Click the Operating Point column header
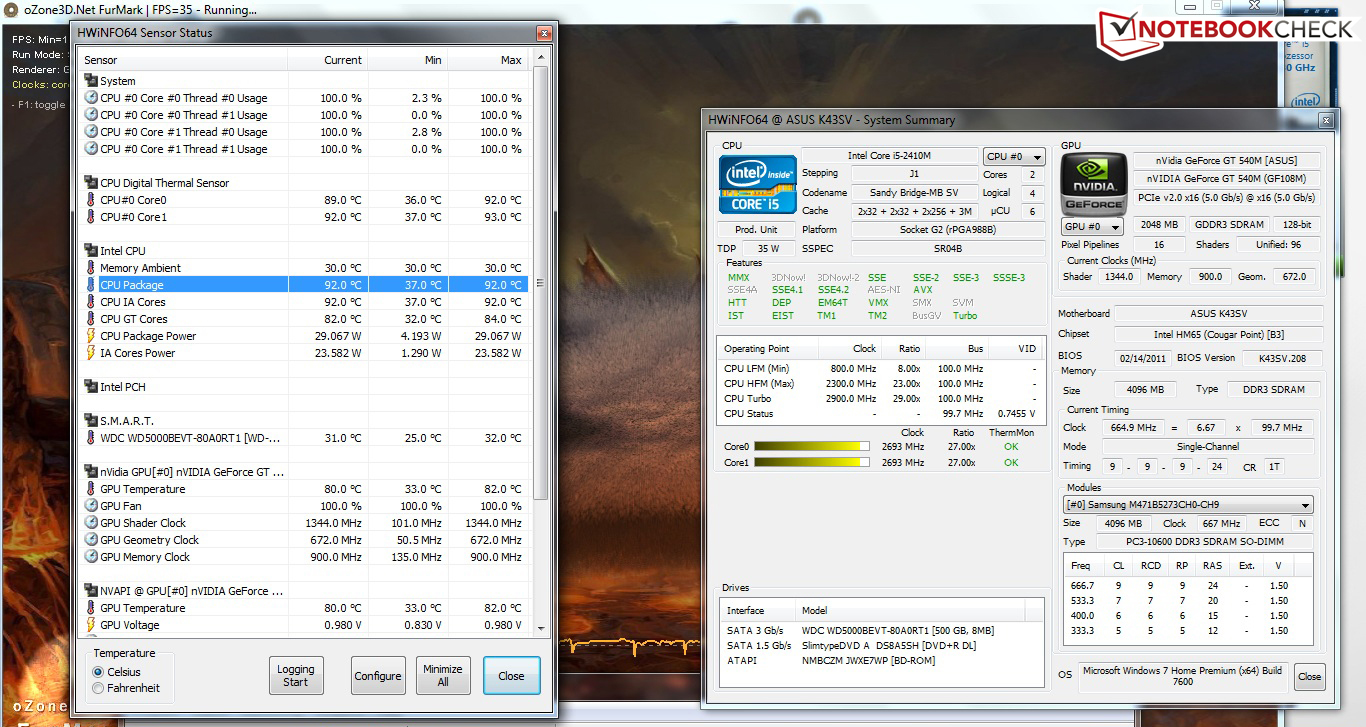 768,349
